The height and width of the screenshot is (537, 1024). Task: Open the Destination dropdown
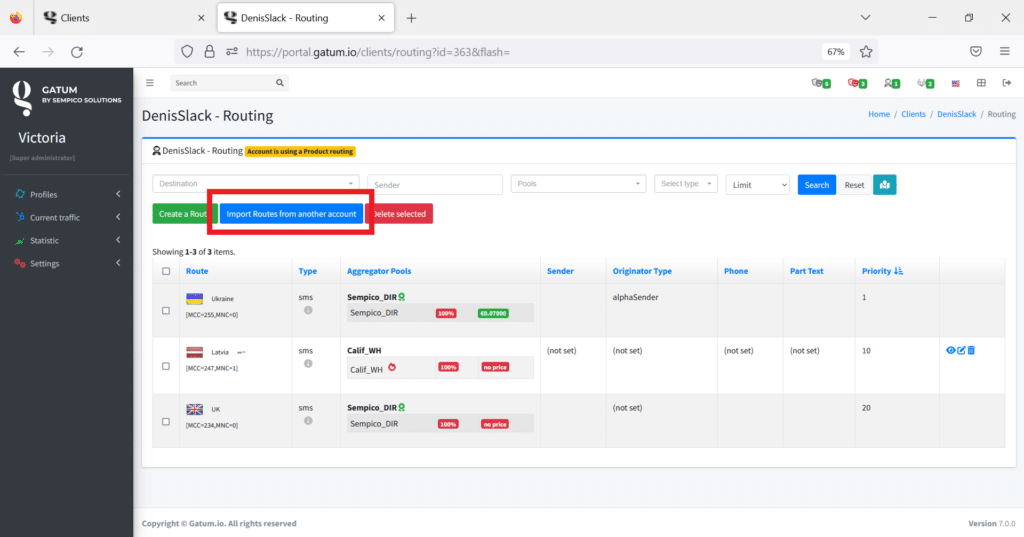[256, 184]
